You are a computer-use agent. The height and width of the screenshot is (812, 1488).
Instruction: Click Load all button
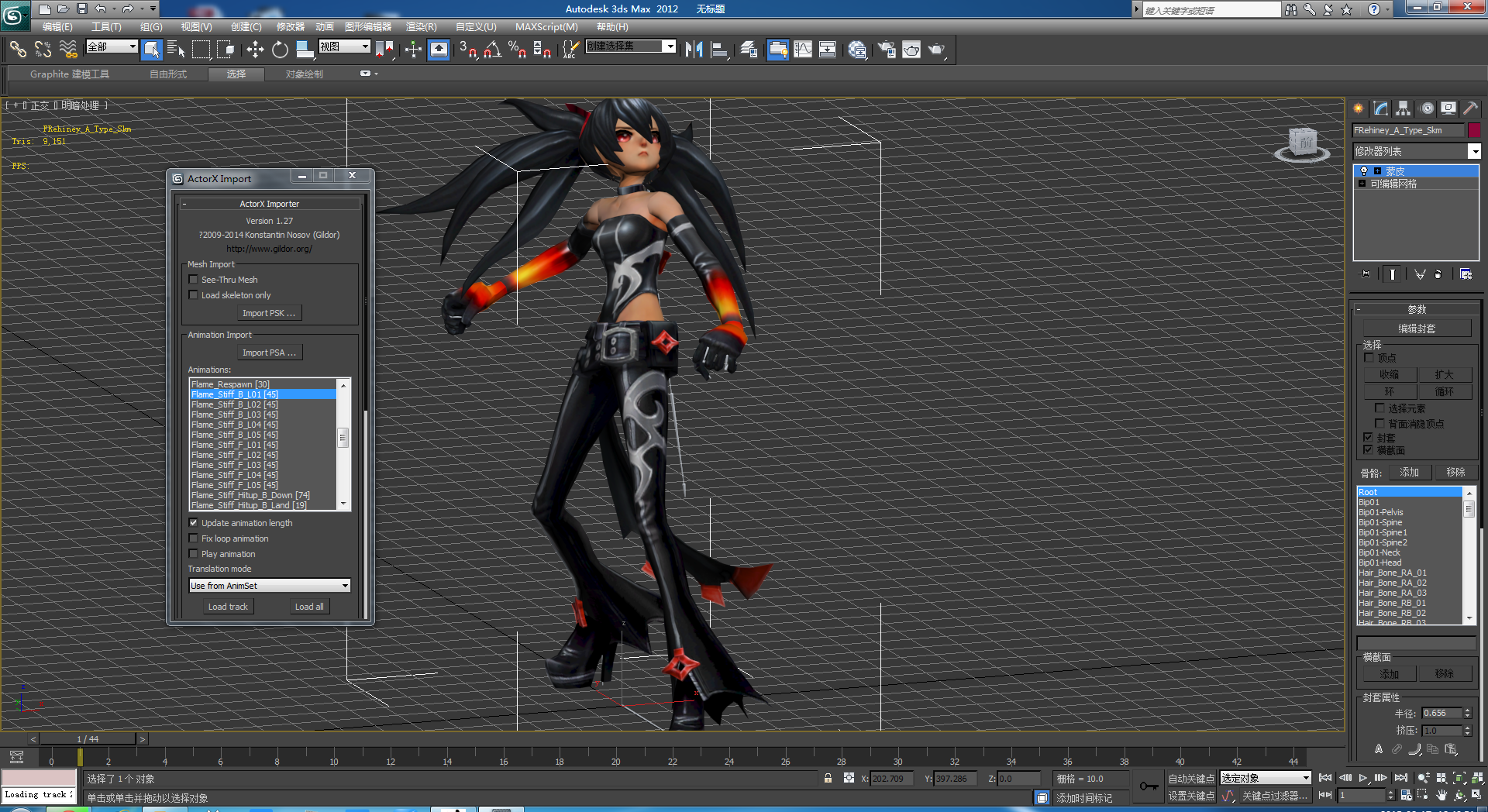pos(309,607)
